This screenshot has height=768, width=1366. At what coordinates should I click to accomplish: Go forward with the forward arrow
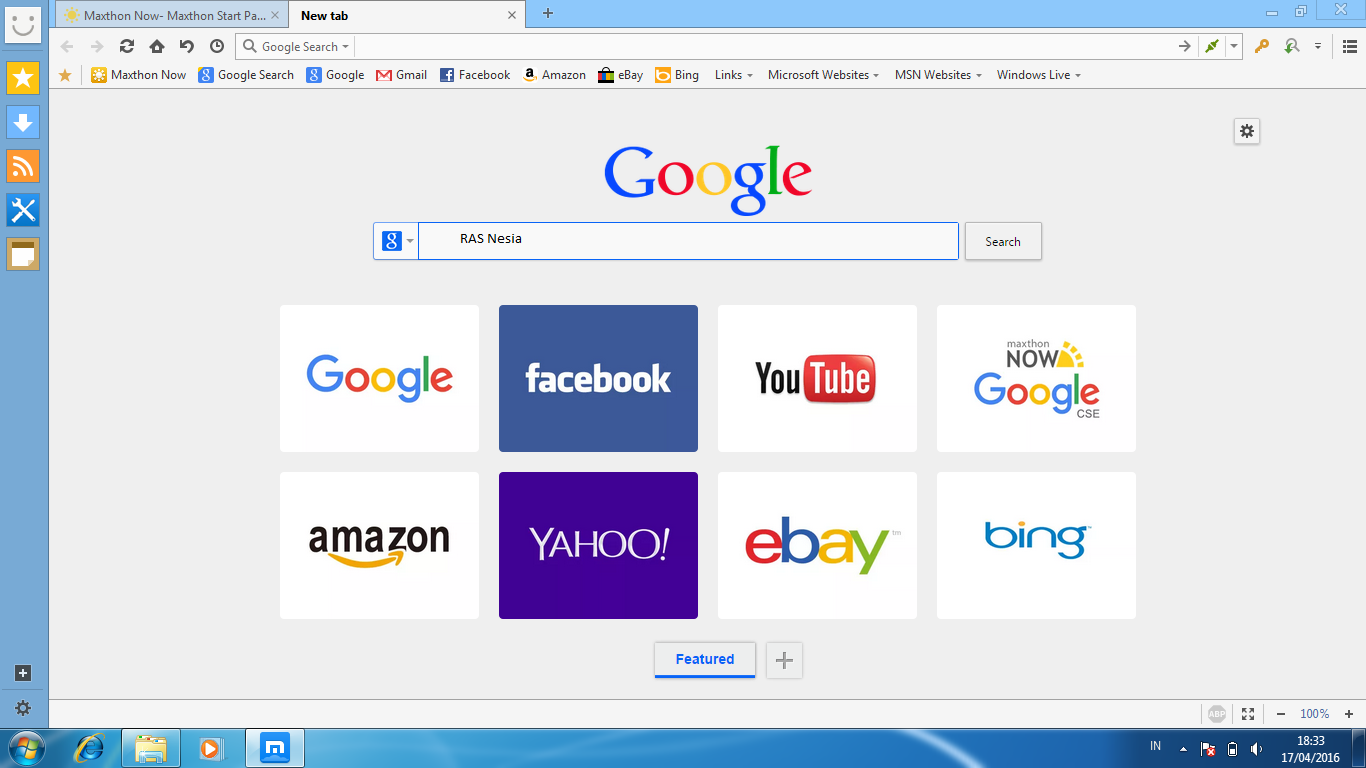tap(97, 46)
